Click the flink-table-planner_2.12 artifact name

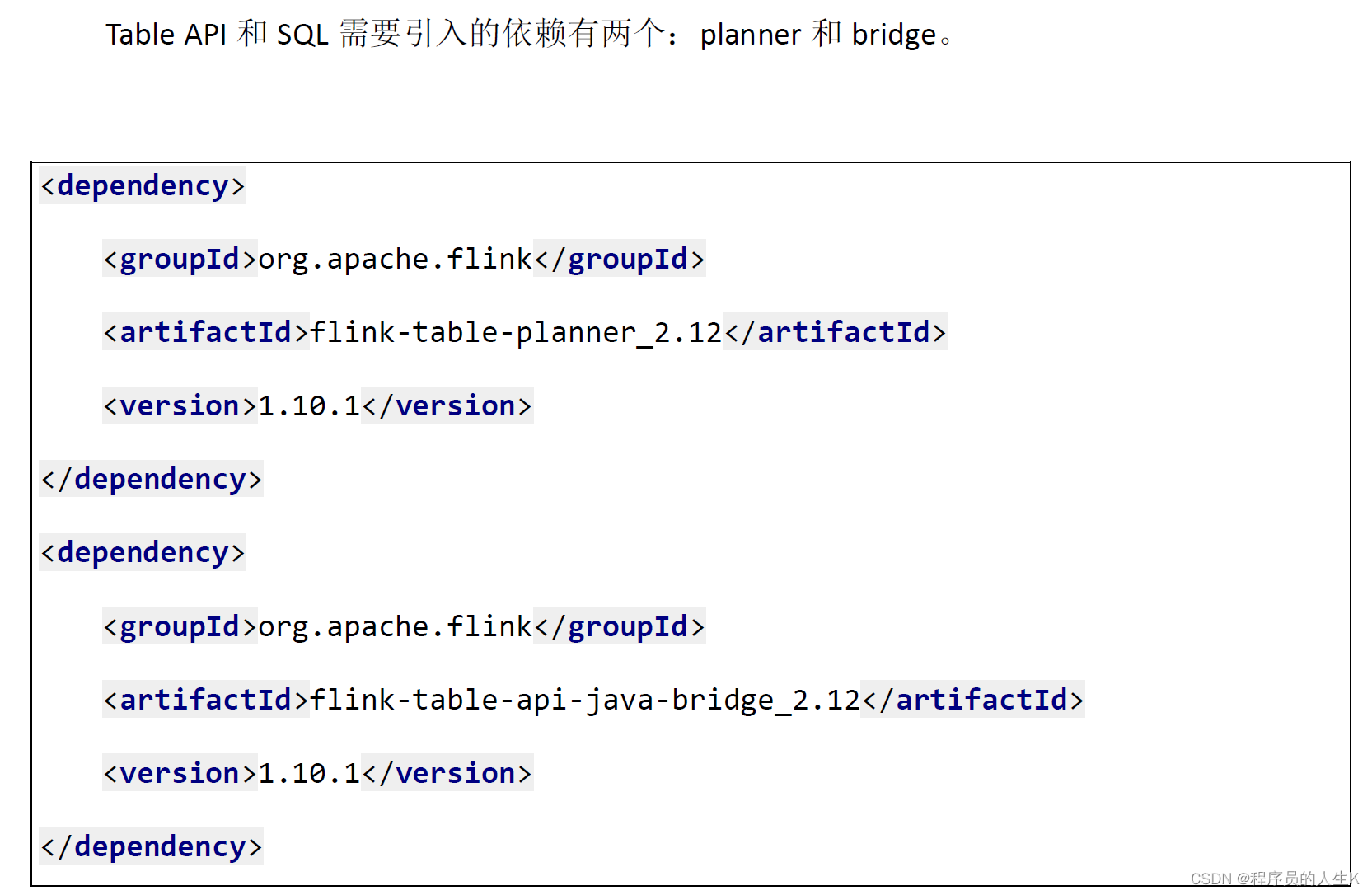(x=516, y=332)
